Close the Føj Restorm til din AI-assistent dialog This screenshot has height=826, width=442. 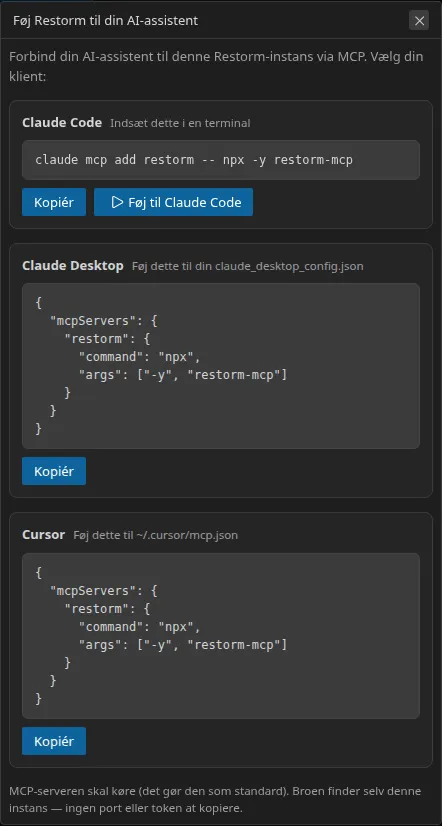pos(419,21)
